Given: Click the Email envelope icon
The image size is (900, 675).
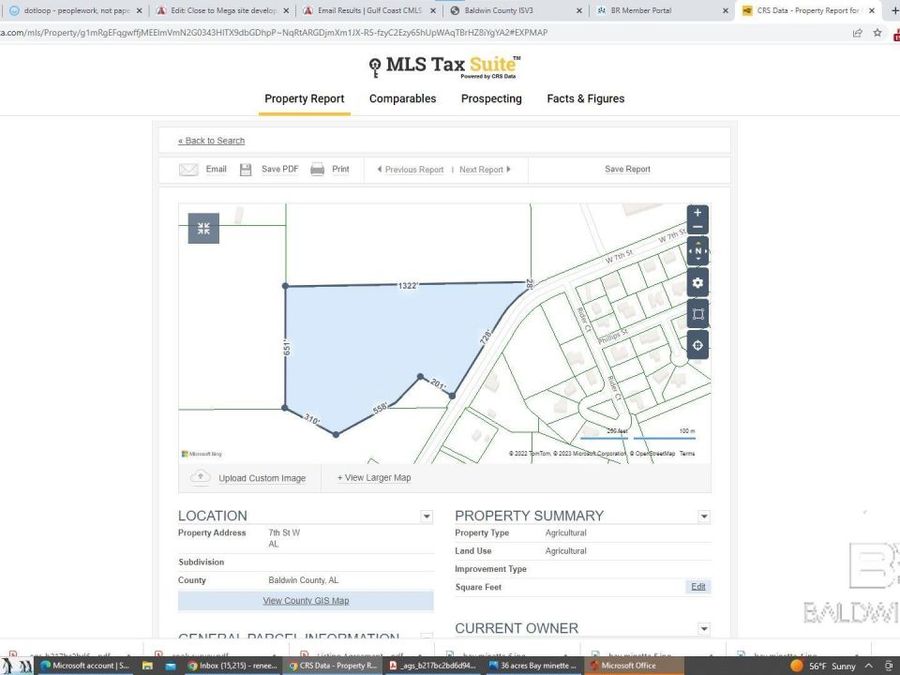Looking at the screenshot, I should coord(189,170).
